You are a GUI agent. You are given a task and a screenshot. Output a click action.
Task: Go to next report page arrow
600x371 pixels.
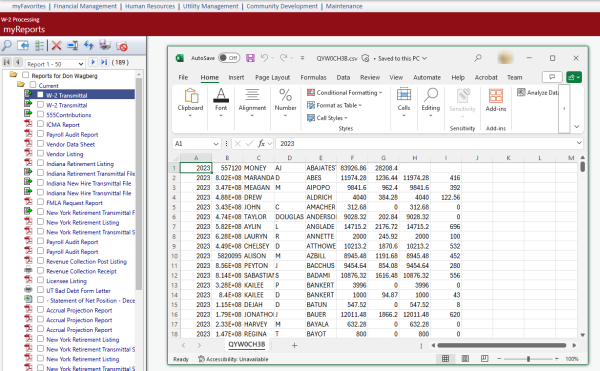coord(93,62)
